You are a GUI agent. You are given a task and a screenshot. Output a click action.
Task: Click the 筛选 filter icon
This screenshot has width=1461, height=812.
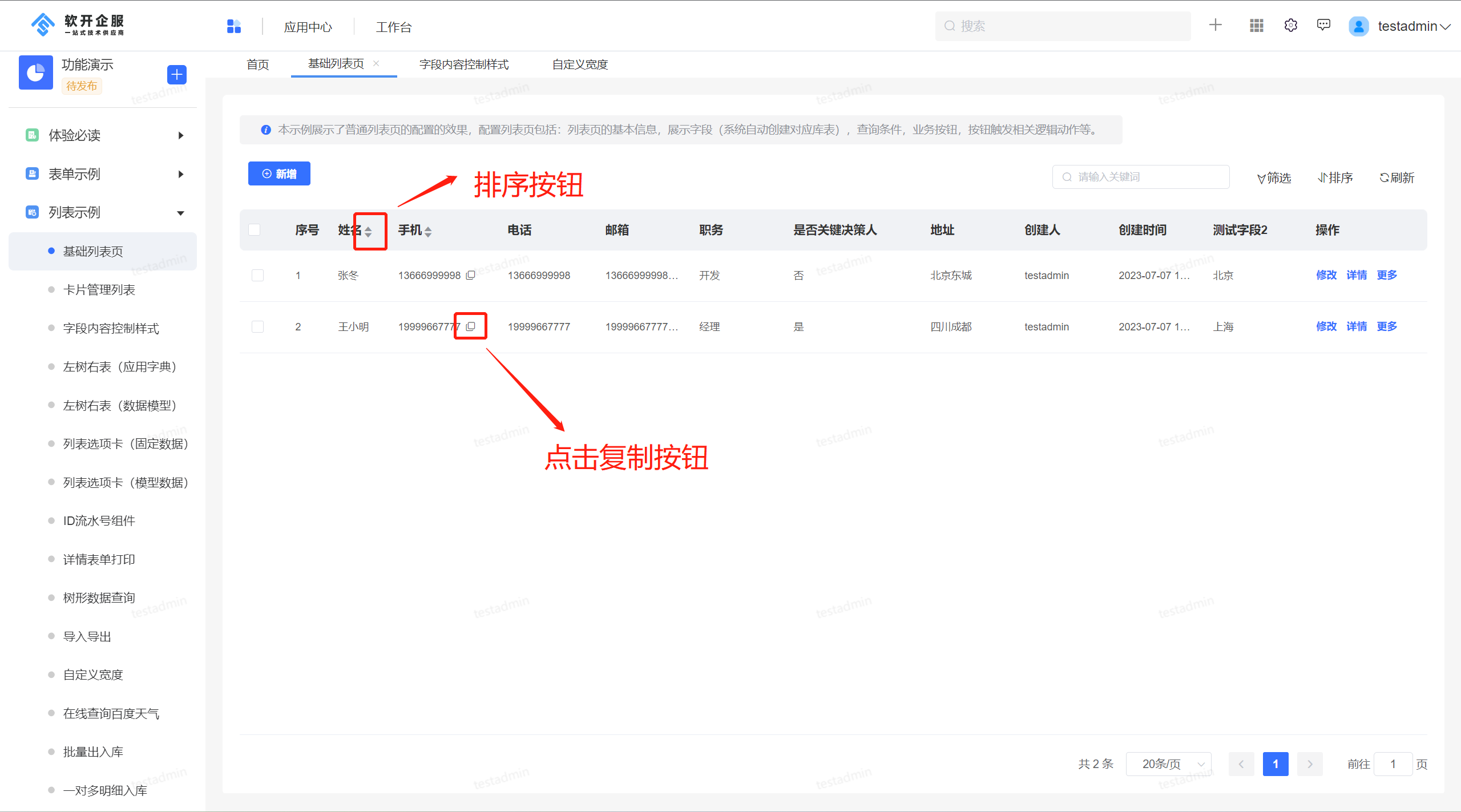click(x=1273, y=177)
